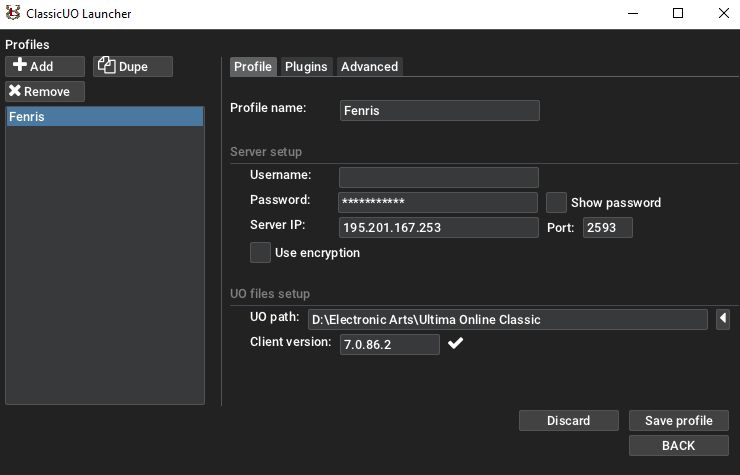Viewport: 740px width, 475px height.
Task: Duplicate the selected profile with Dupe
Action: 133,67
